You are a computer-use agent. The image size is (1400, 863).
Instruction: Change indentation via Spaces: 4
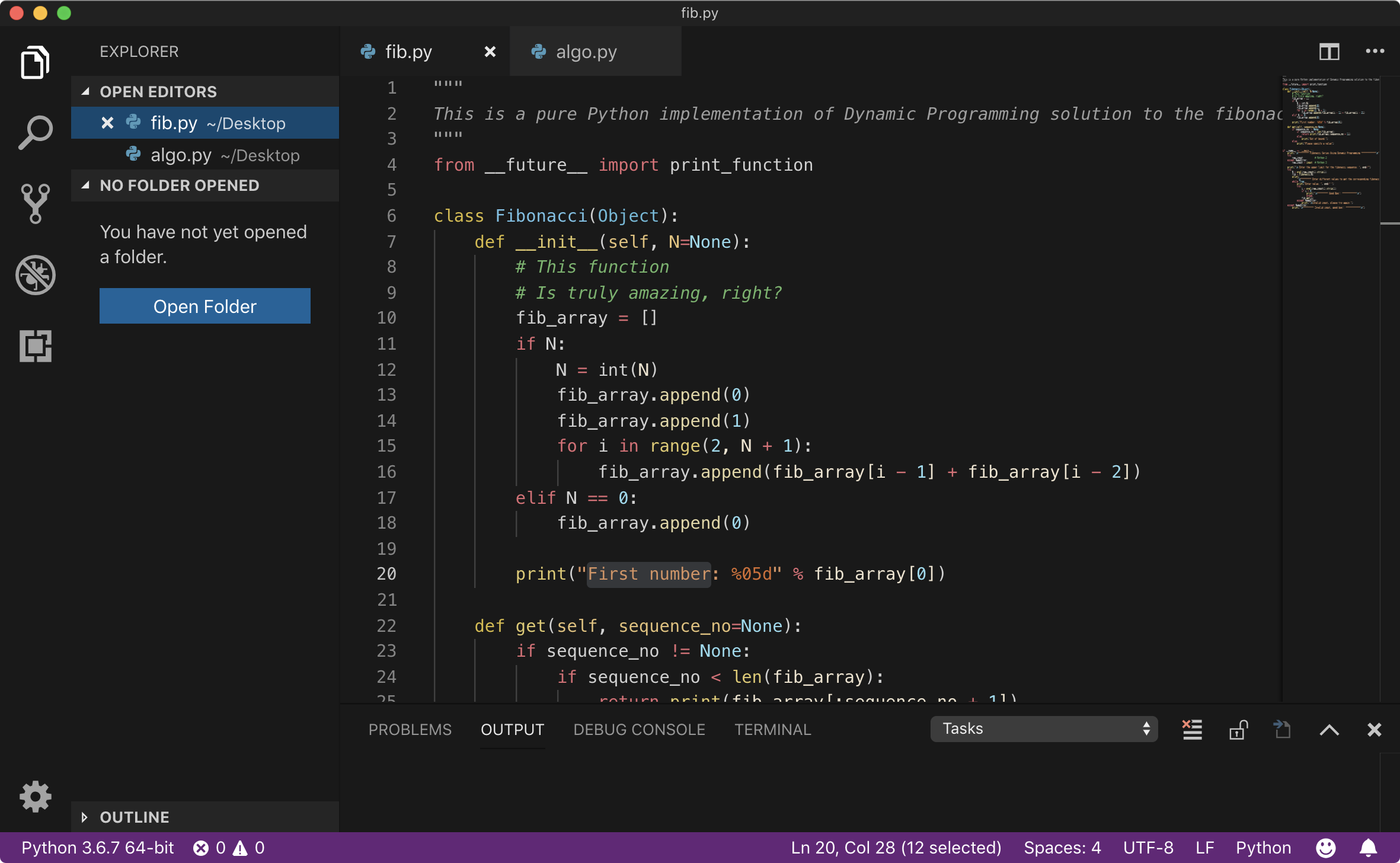(x=1062, y=848)
